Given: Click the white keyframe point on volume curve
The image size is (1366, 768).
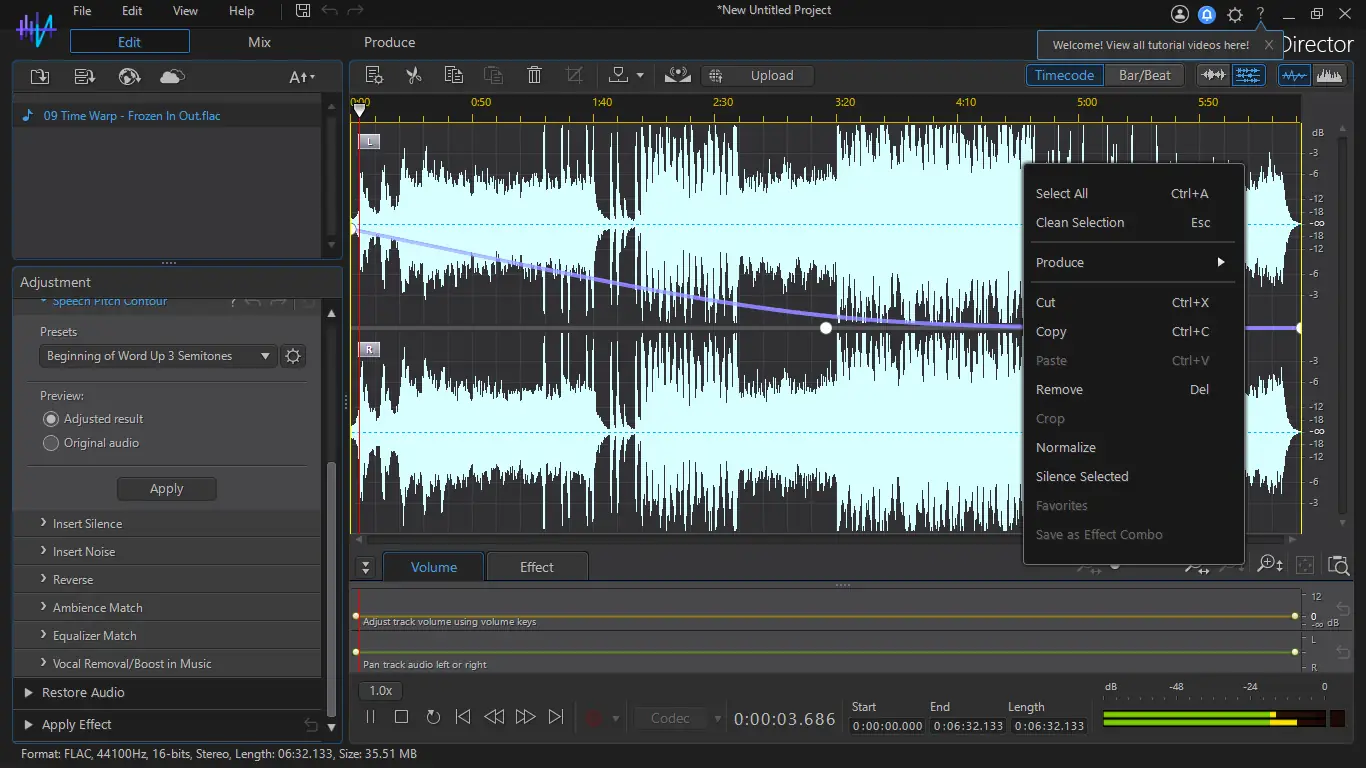Looking at the screenshot, I should coord(825,328).
